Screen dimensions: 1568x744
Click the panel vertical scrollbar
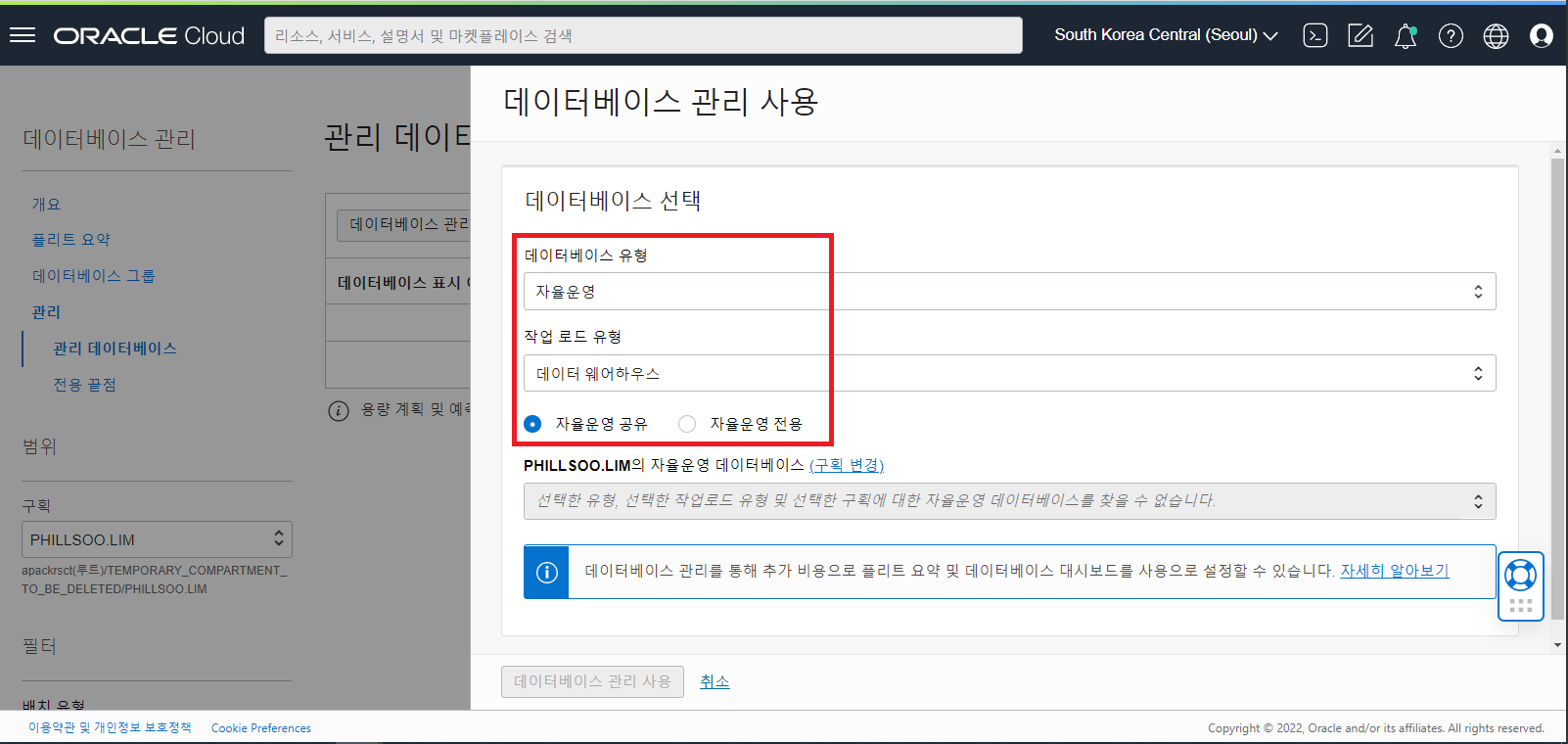[1557, 389]
